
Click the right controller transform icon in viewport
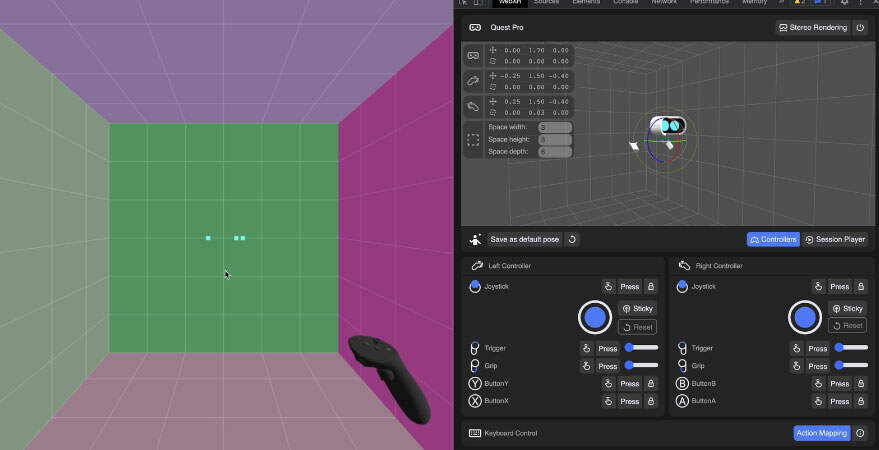click(473, 106)
